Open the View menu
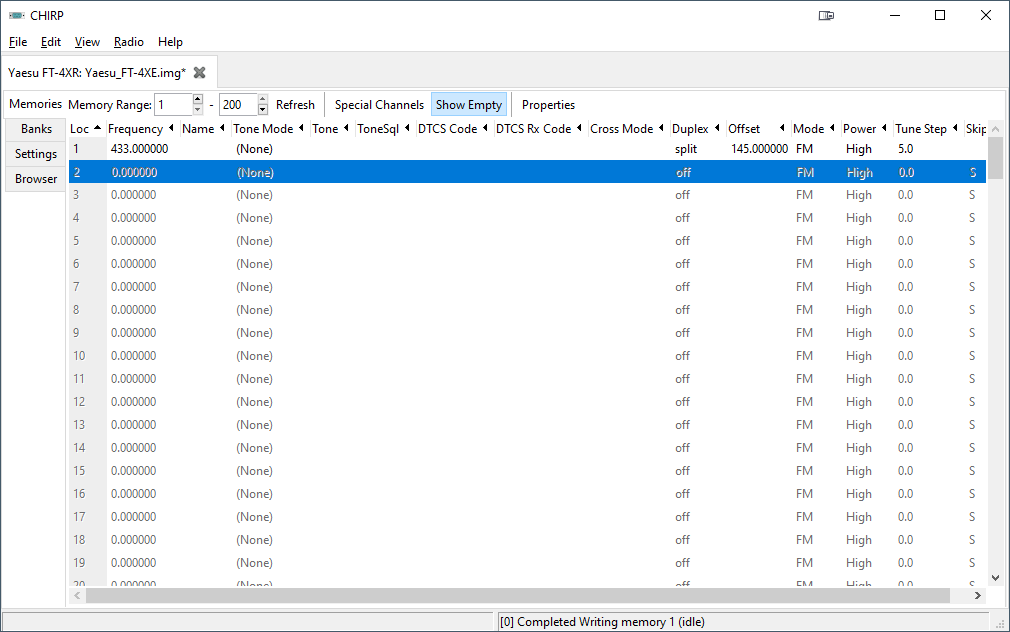This screenshot has height=632, width=1010. 87,42
